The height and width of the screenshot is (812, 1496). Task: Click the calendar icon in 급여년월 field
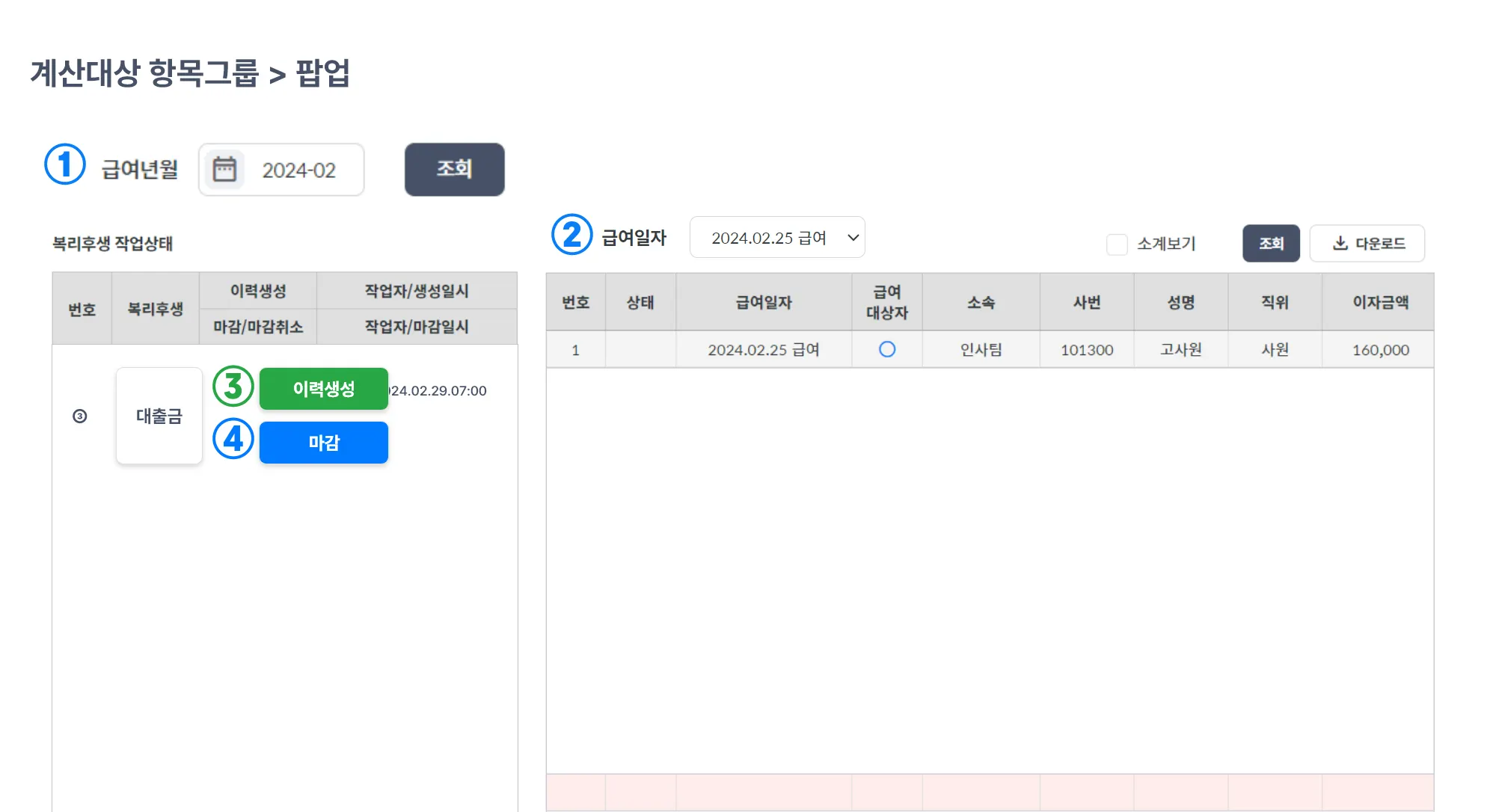[224, 169]
